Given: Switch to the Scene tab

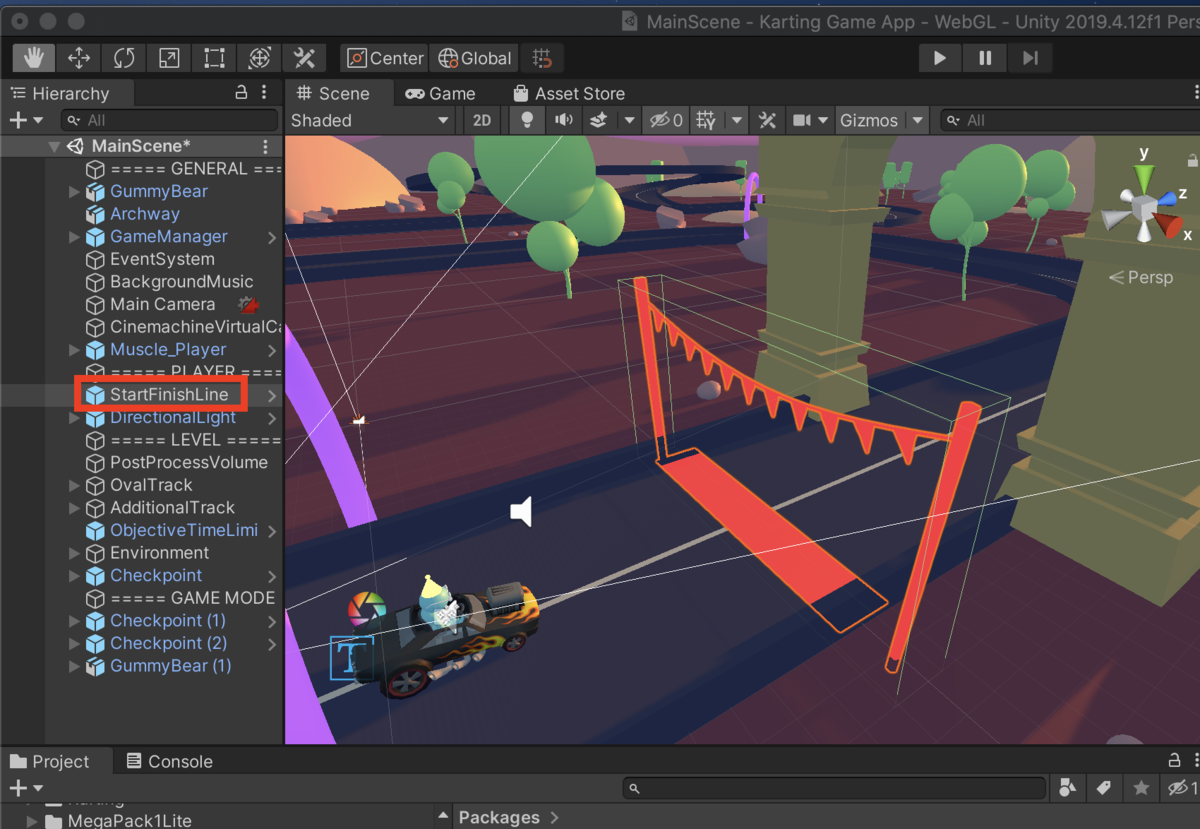Looking at the screenshot, I should pos(334,93).
